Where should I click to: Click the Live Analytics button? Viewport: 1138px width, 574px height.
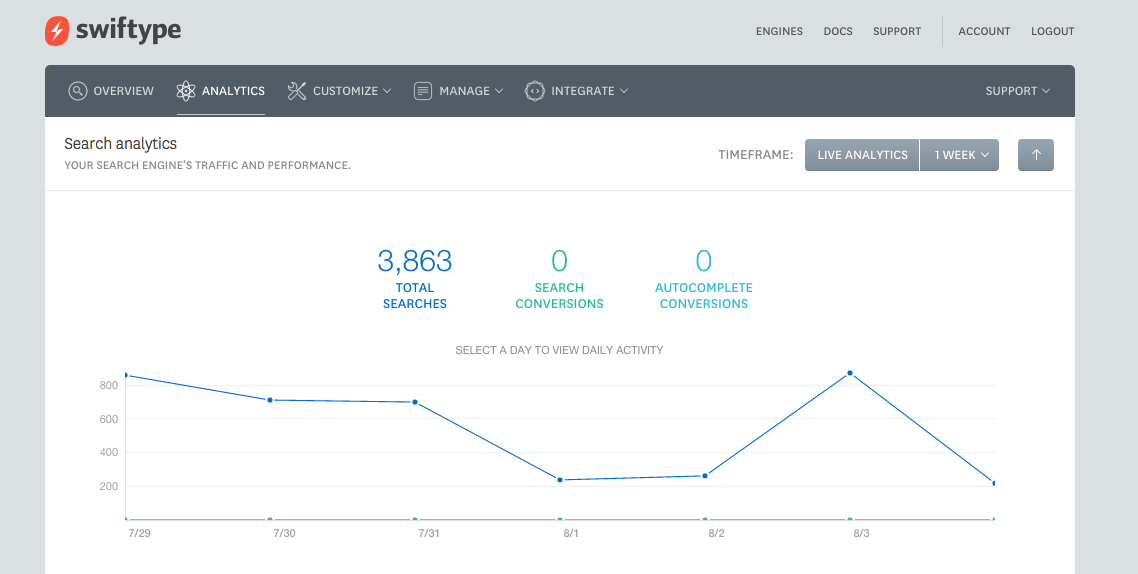pos(862,155)
